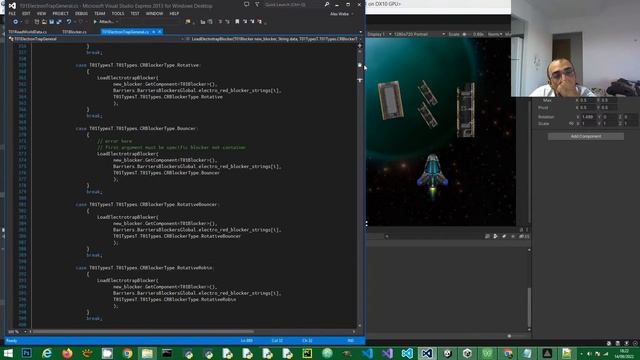The height and width of the screenshot is (360, 640).
Task: Open the DEBUG menu
Action: point(81,13)
